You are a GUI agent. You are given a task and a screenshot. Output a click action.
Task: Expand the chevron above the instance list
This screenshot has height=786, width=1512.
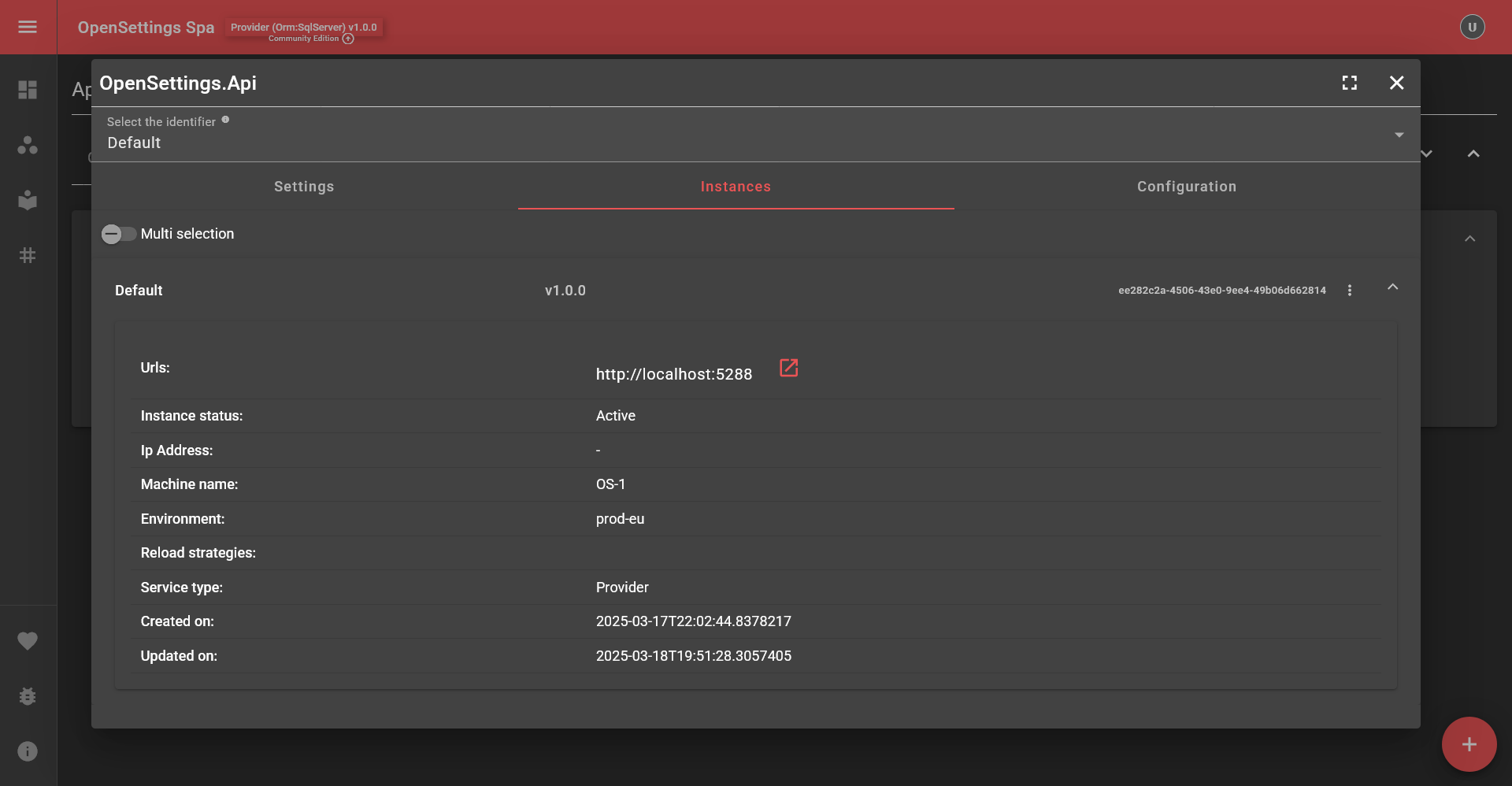pyautogui.click(x=1470, y=239)
